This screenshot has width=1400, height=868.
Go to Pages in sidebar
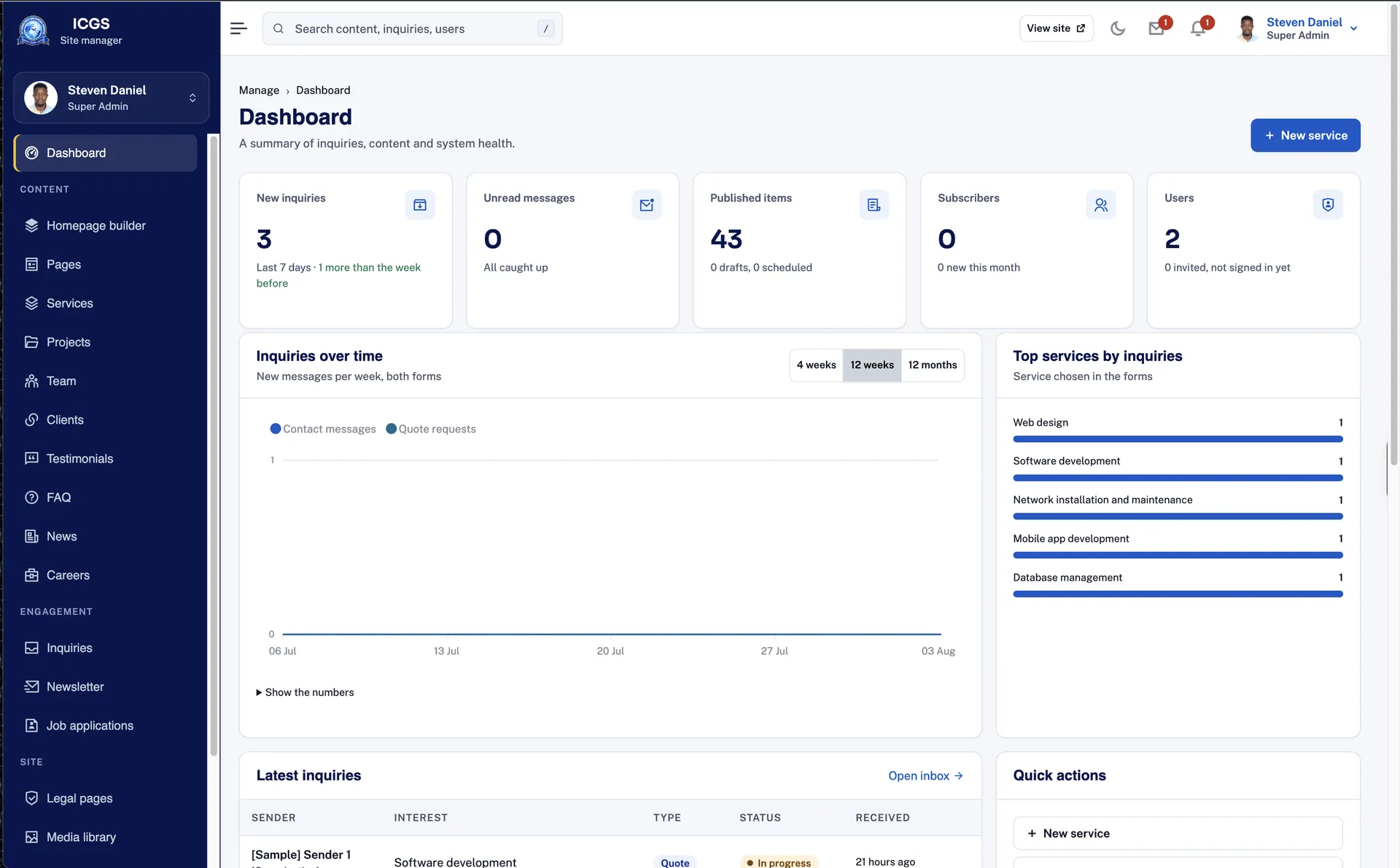[105, 264]
